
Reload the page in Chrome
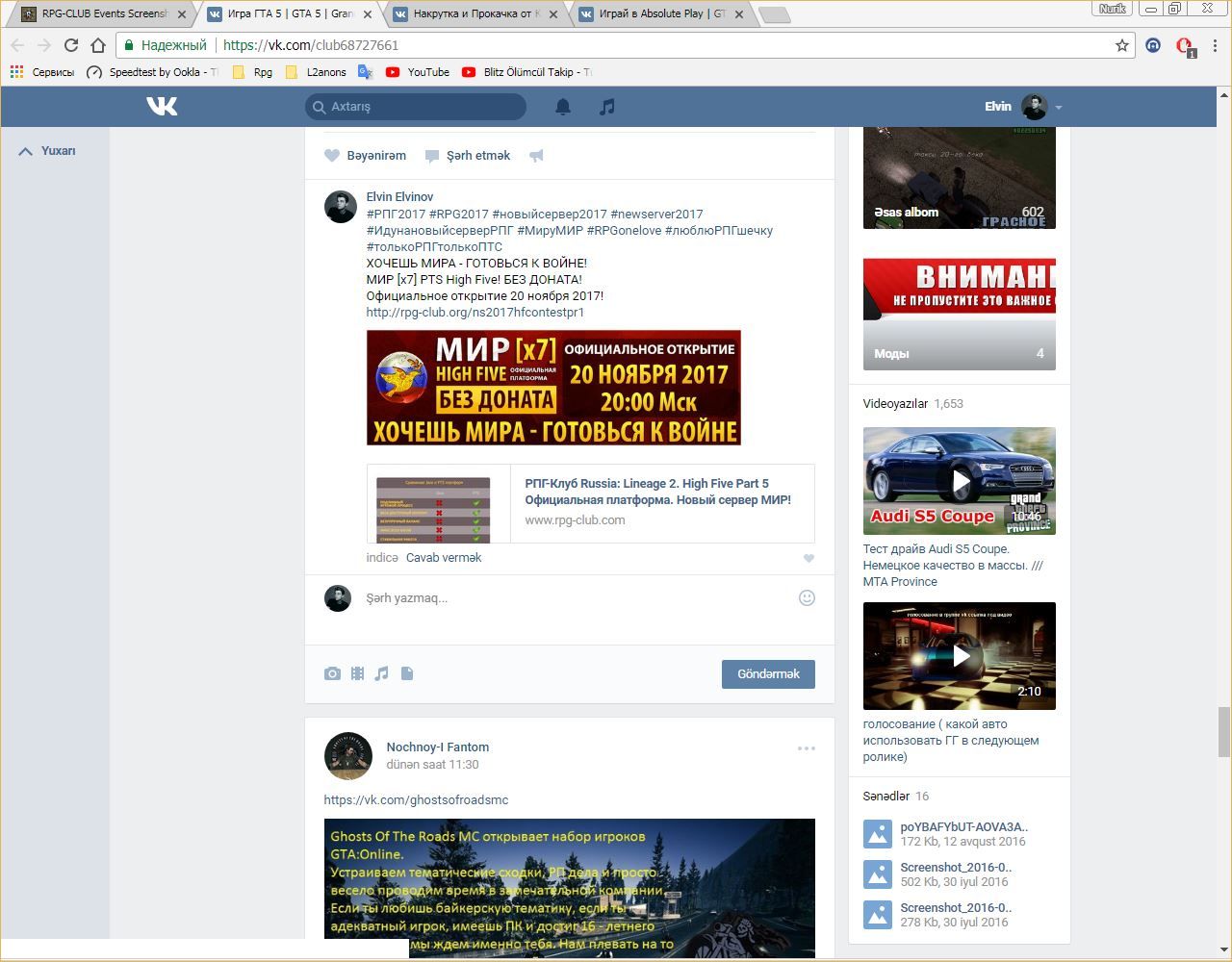click(x=70, y=45)
